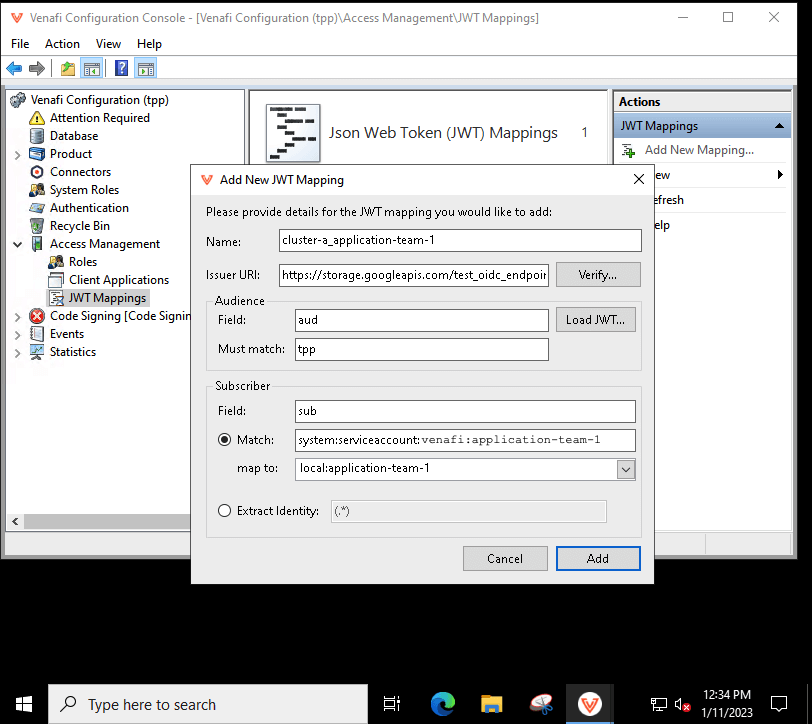The image size is (812, 724).
Task: Click the Code Signing red error icon
Action: [x=37, y=316]
